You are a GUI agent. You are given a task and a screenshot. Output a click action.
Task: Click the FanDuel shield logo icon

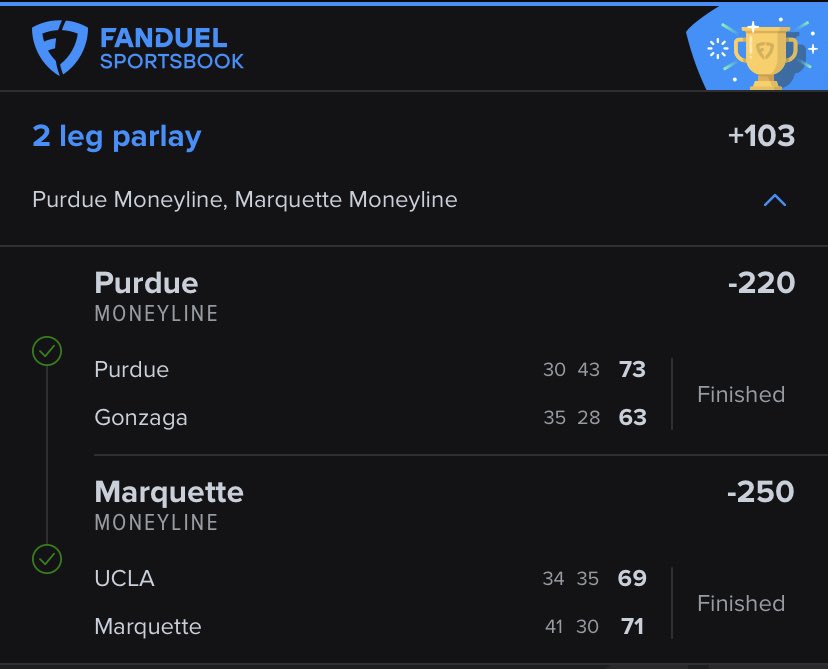60,47
